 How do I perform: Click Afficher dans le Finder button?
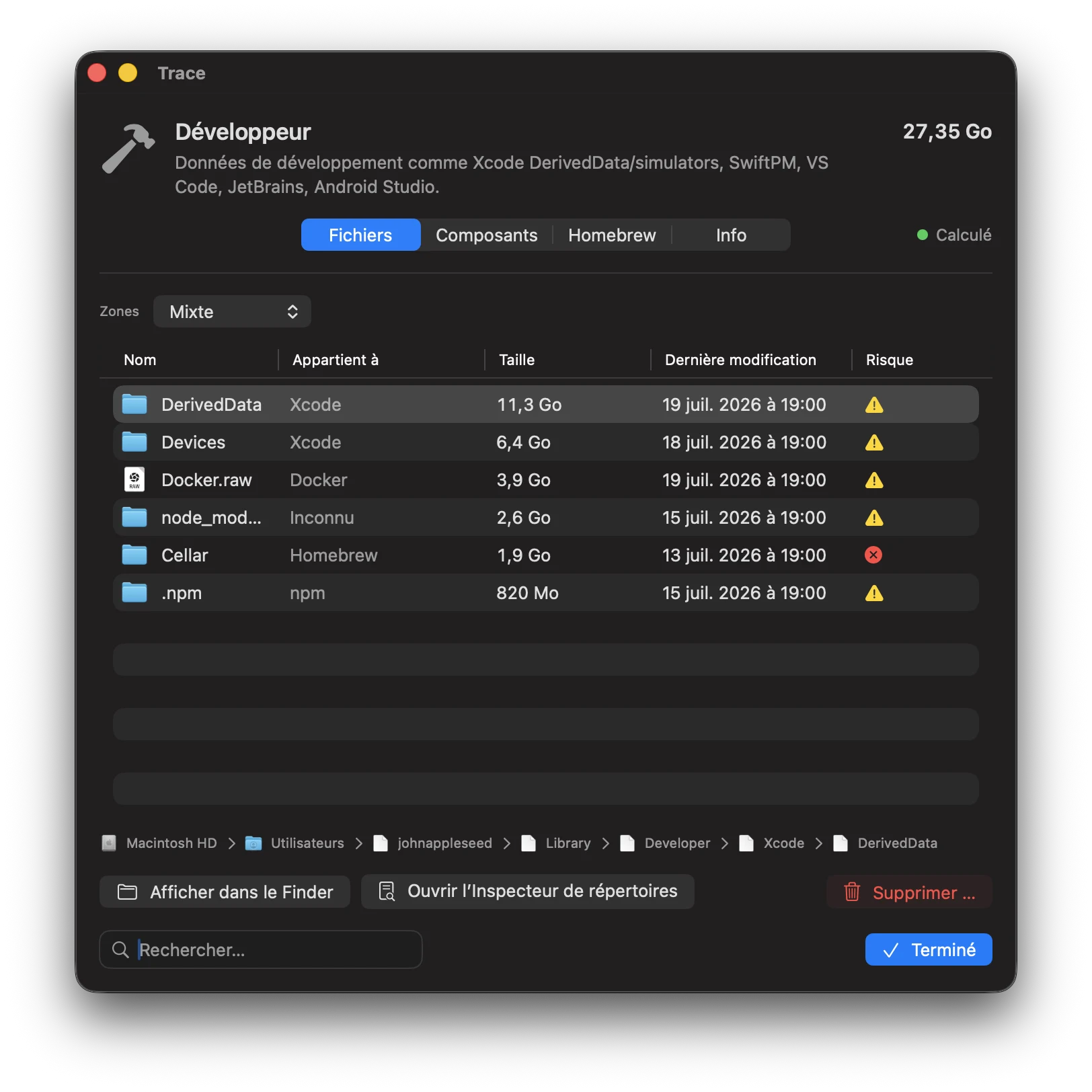pos(225,892)
